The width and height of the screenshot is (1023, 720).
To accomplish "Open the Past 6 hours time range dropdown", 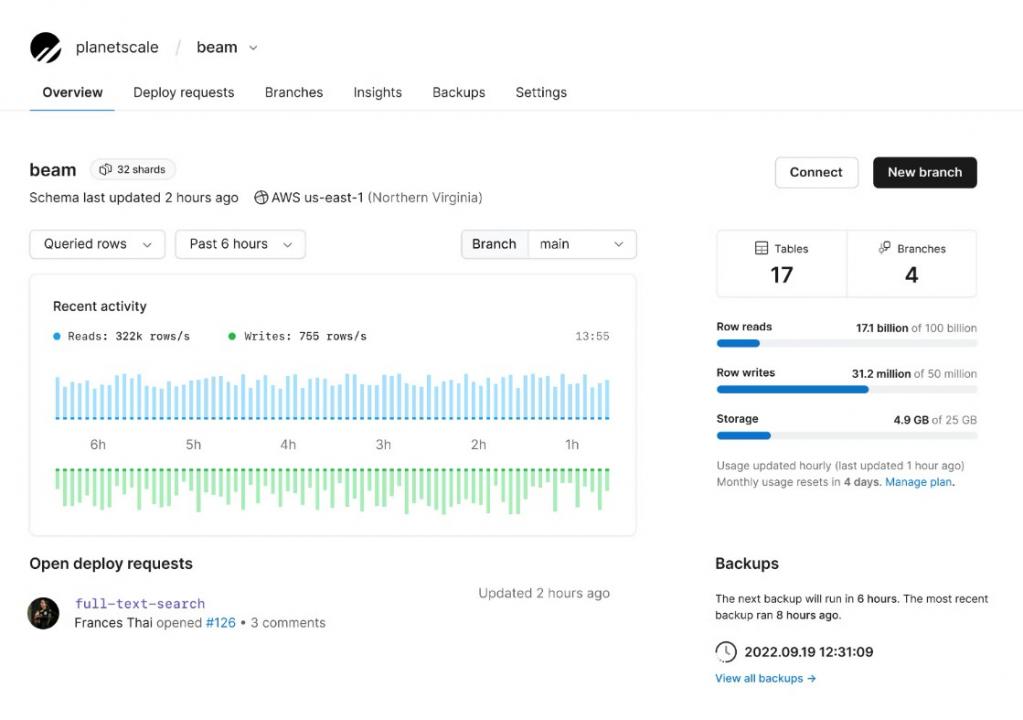I will pyautogui.click(x=240, y=244).
